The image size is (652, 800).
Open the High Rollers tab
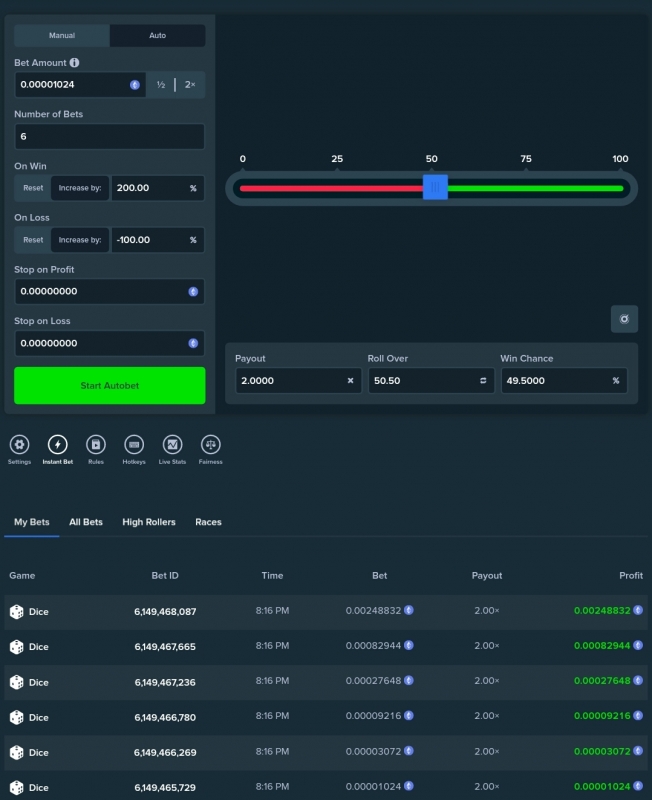(x=149, y=522)
